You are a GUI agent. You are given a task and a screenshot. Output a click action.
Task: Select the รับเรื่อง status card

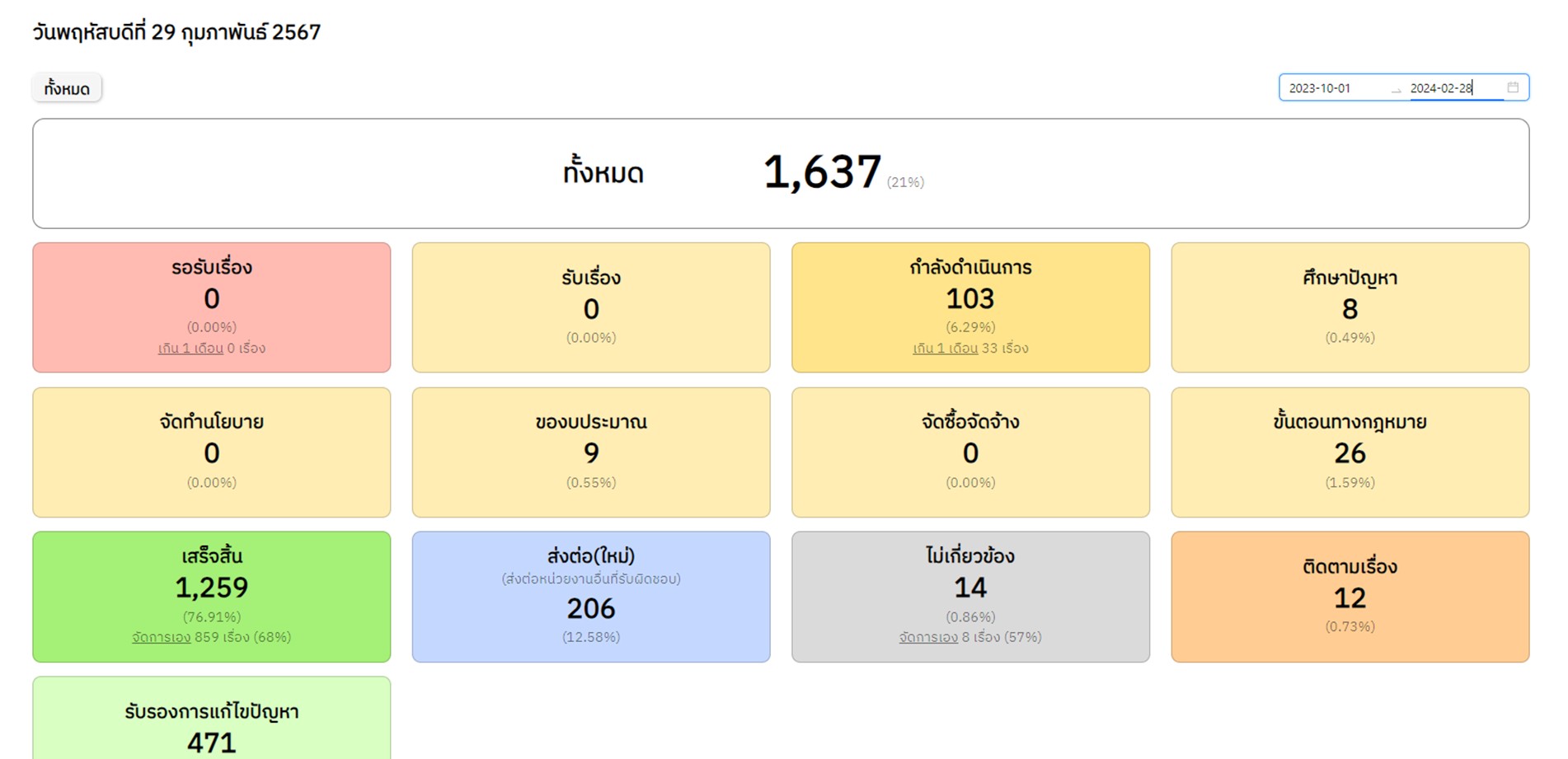(591, 307)
